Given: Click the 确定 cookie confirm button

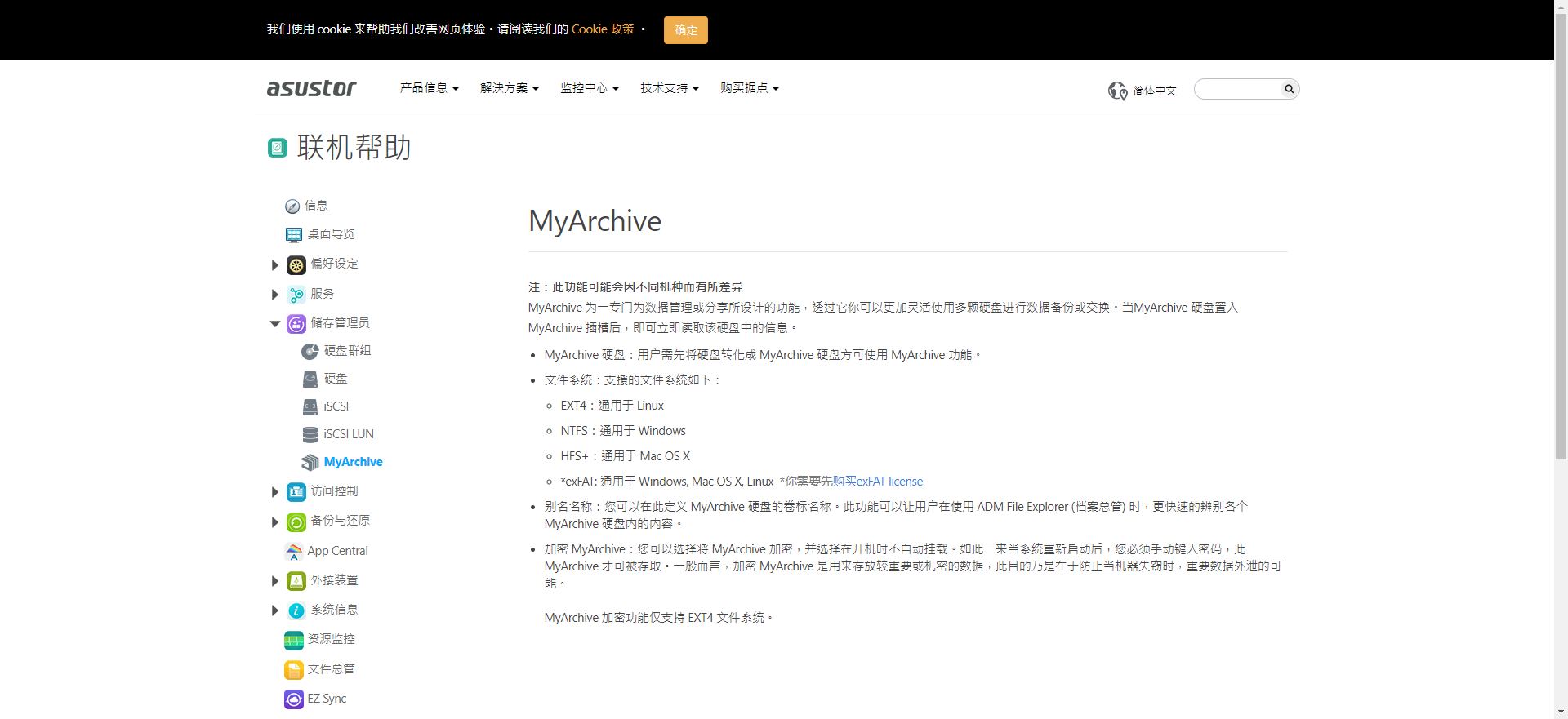Looking at the screenshot, I should coord(686,30).
